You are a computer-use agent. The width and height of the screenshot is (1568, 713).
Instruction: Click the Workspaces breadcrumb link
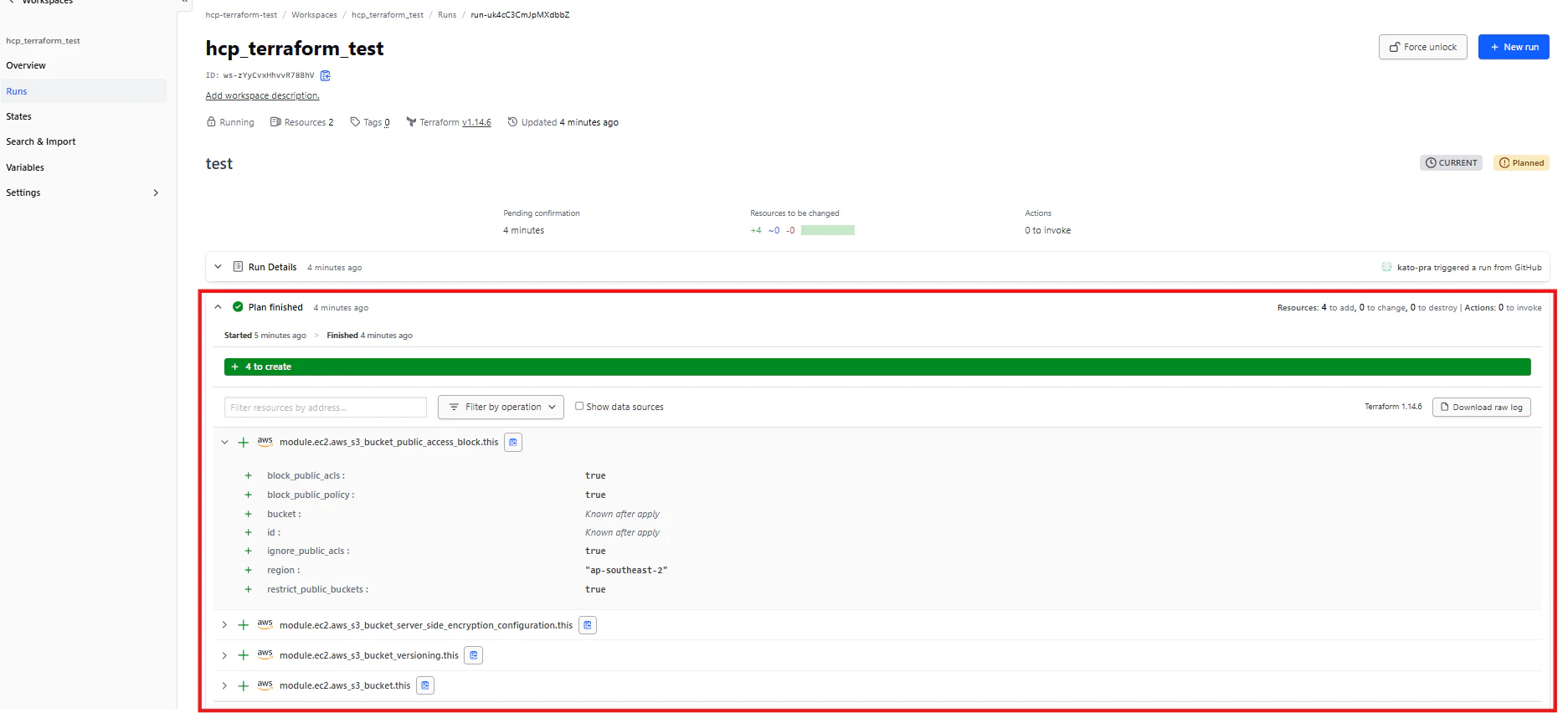tap(314, 15)
